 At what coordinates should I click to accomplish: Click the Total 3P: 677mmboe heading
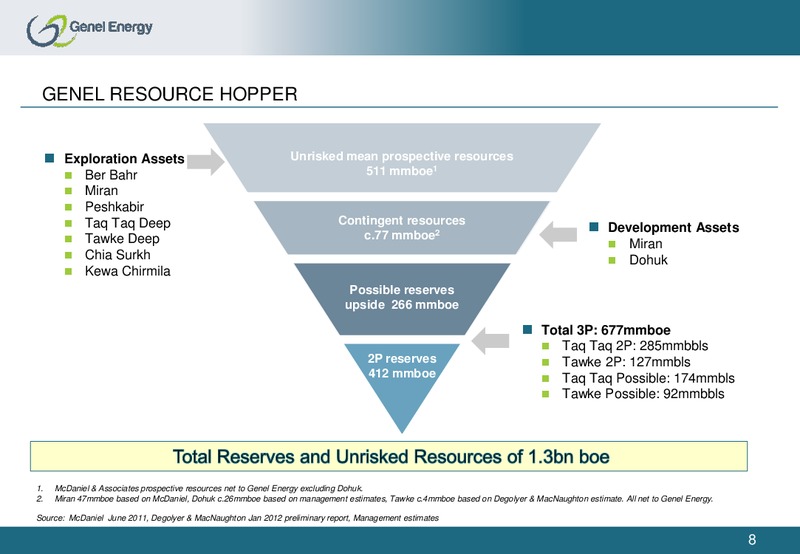coord(606,330)
